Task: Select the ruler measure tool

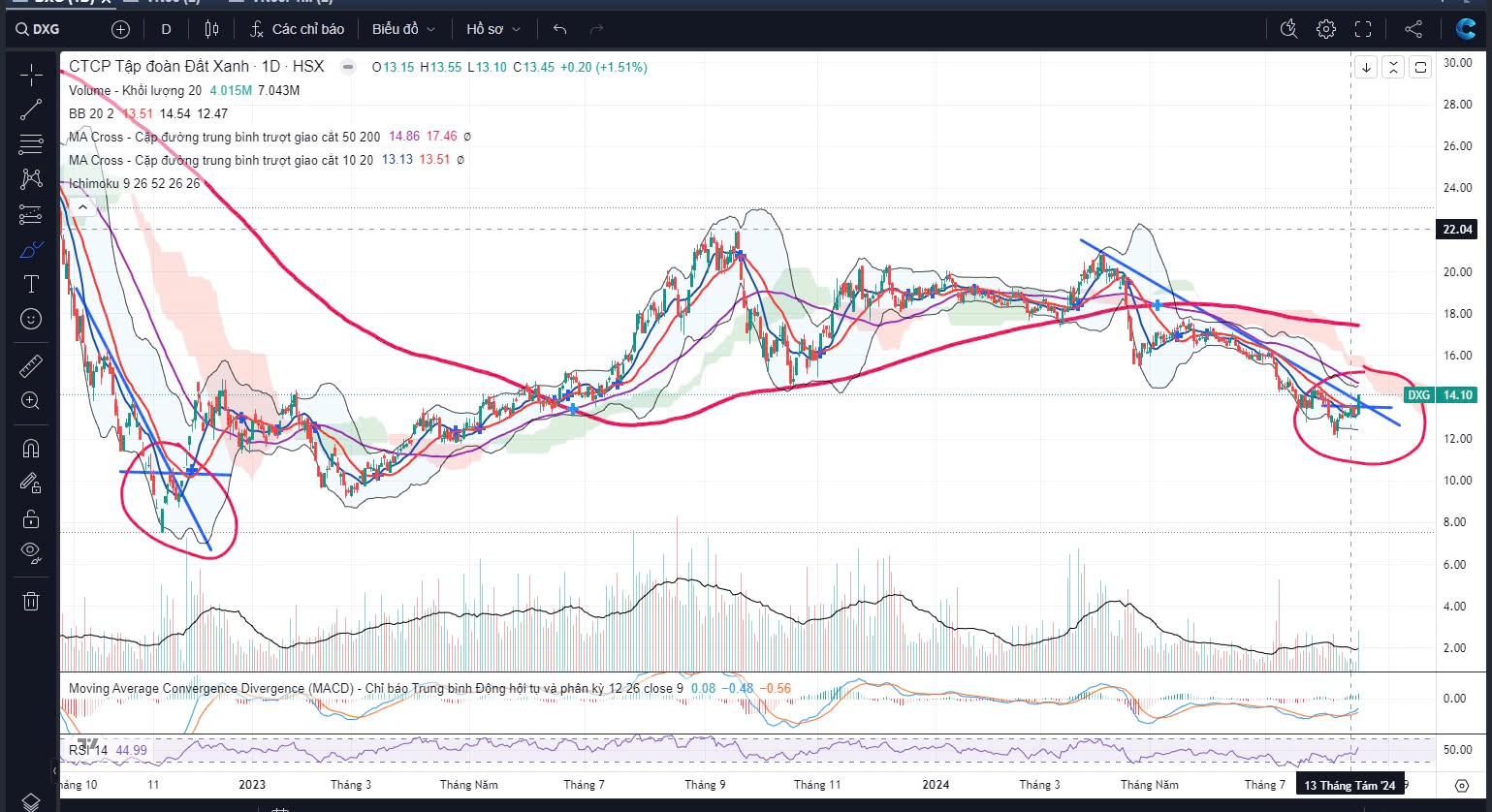Action: click(31, 365)
